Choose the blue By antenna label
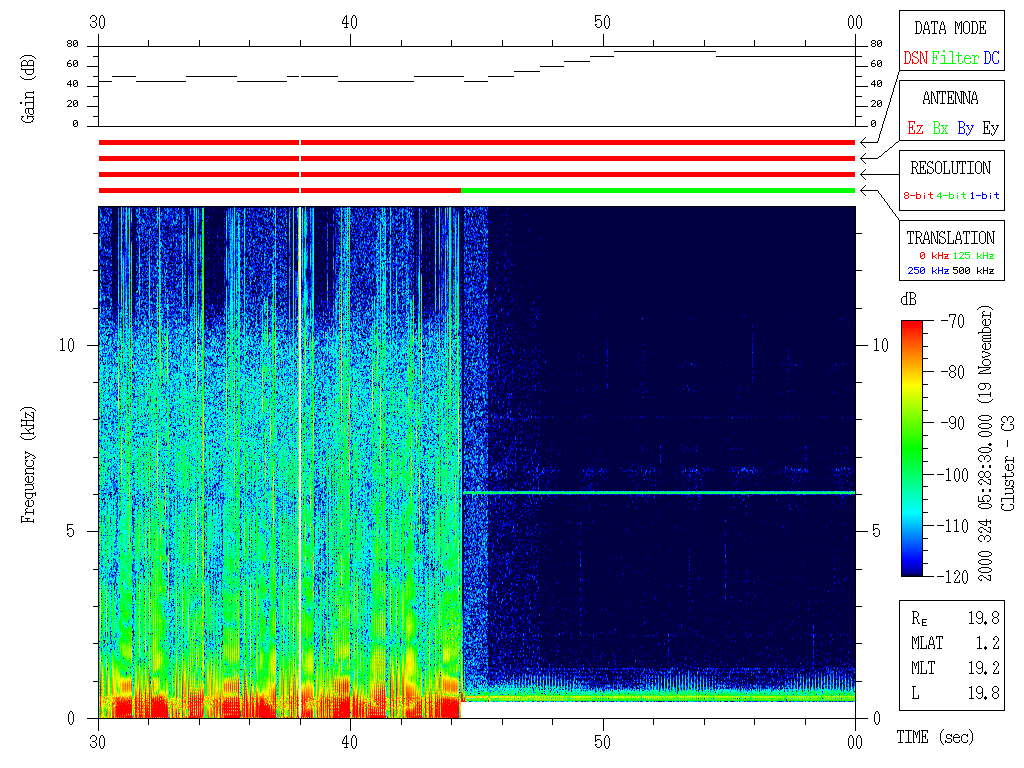 [x=965, y=129]
